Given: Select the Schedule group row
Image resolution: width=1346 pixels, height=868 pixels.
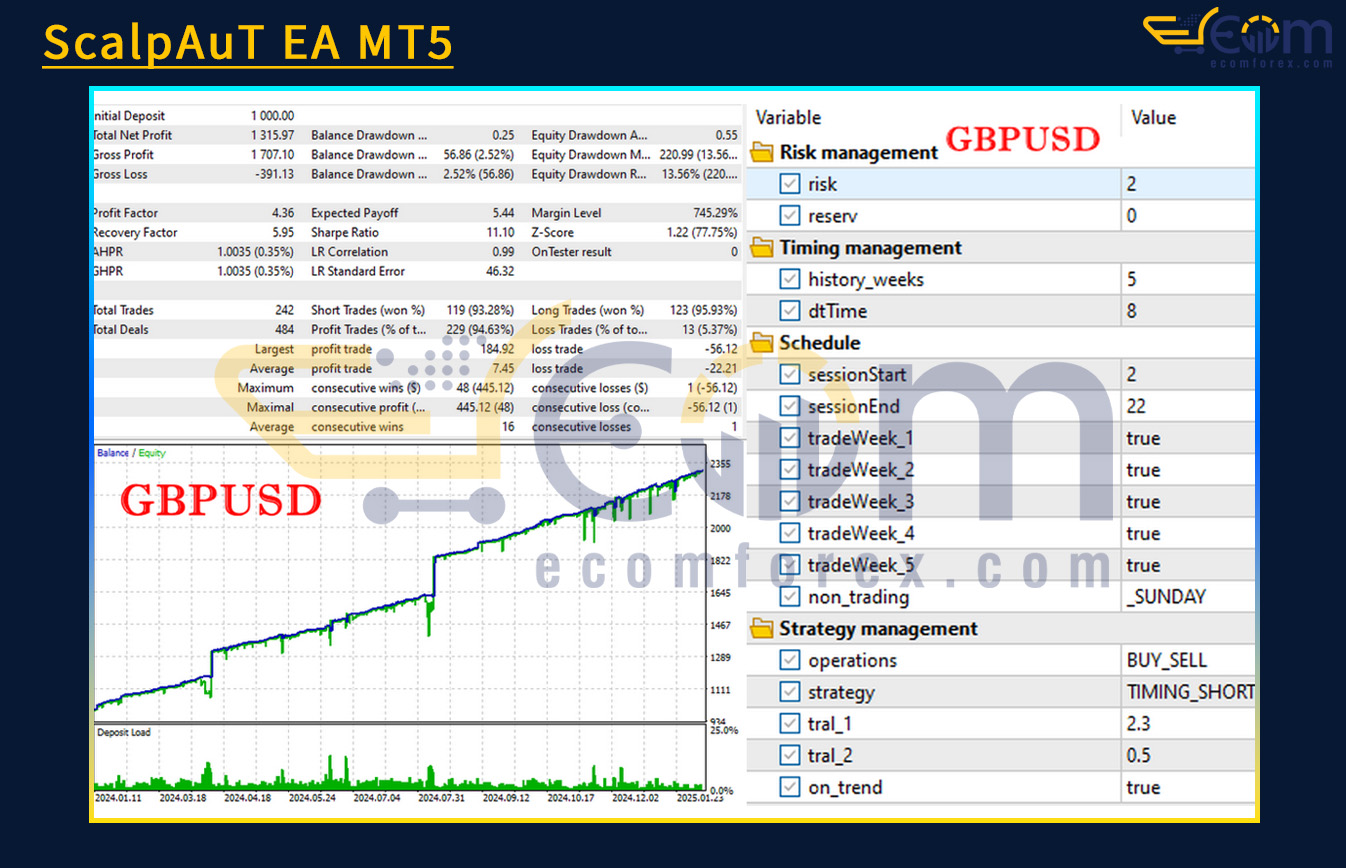Looking at the screenshot, I should pyautogui.click(x=1001, y=343).
